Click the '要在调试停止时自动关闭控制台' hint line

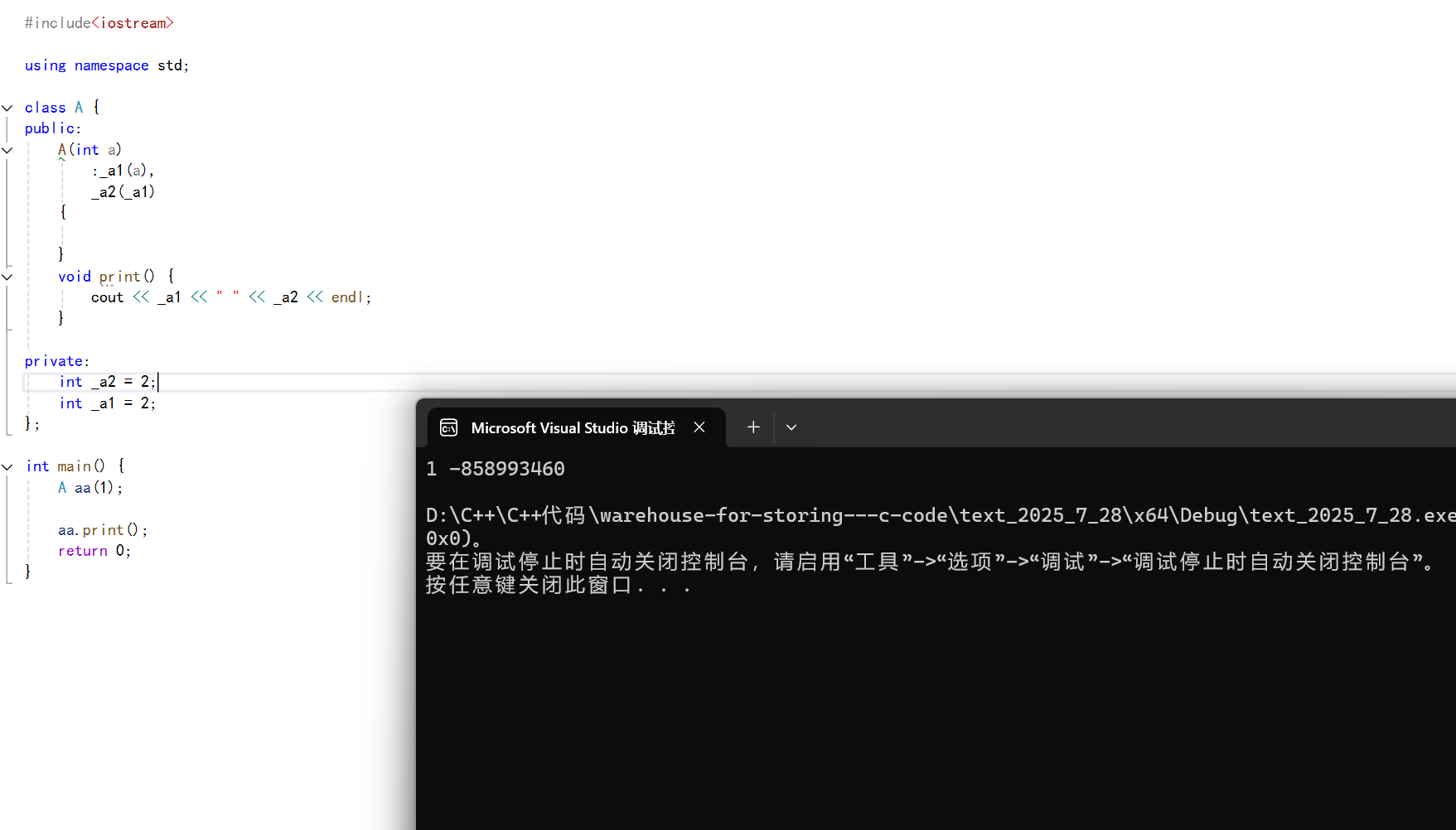932,562
